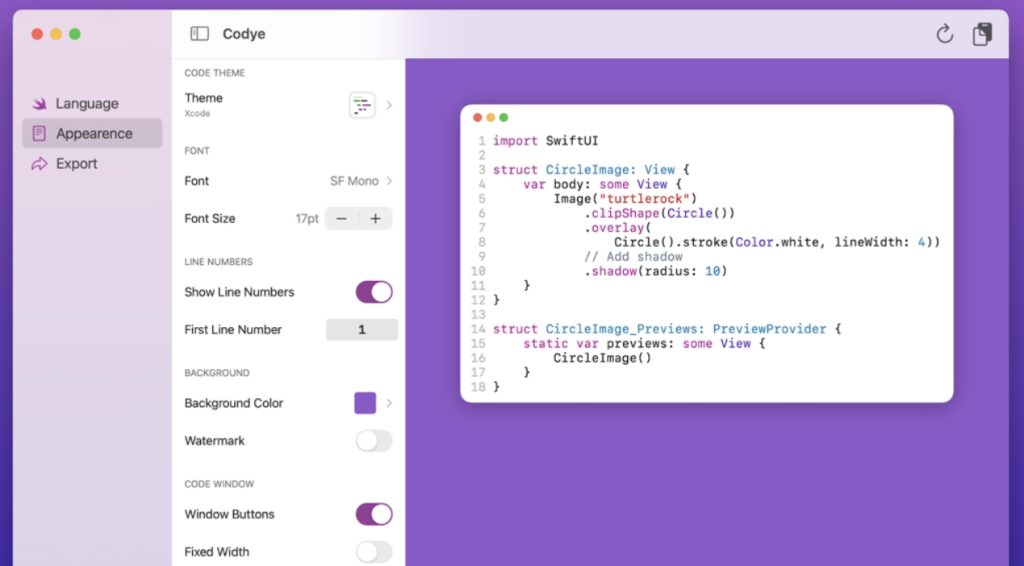The width and height of the screenshot is (1024, 566).
Task: Select the Appearence sidebar item
Action: 92,133
